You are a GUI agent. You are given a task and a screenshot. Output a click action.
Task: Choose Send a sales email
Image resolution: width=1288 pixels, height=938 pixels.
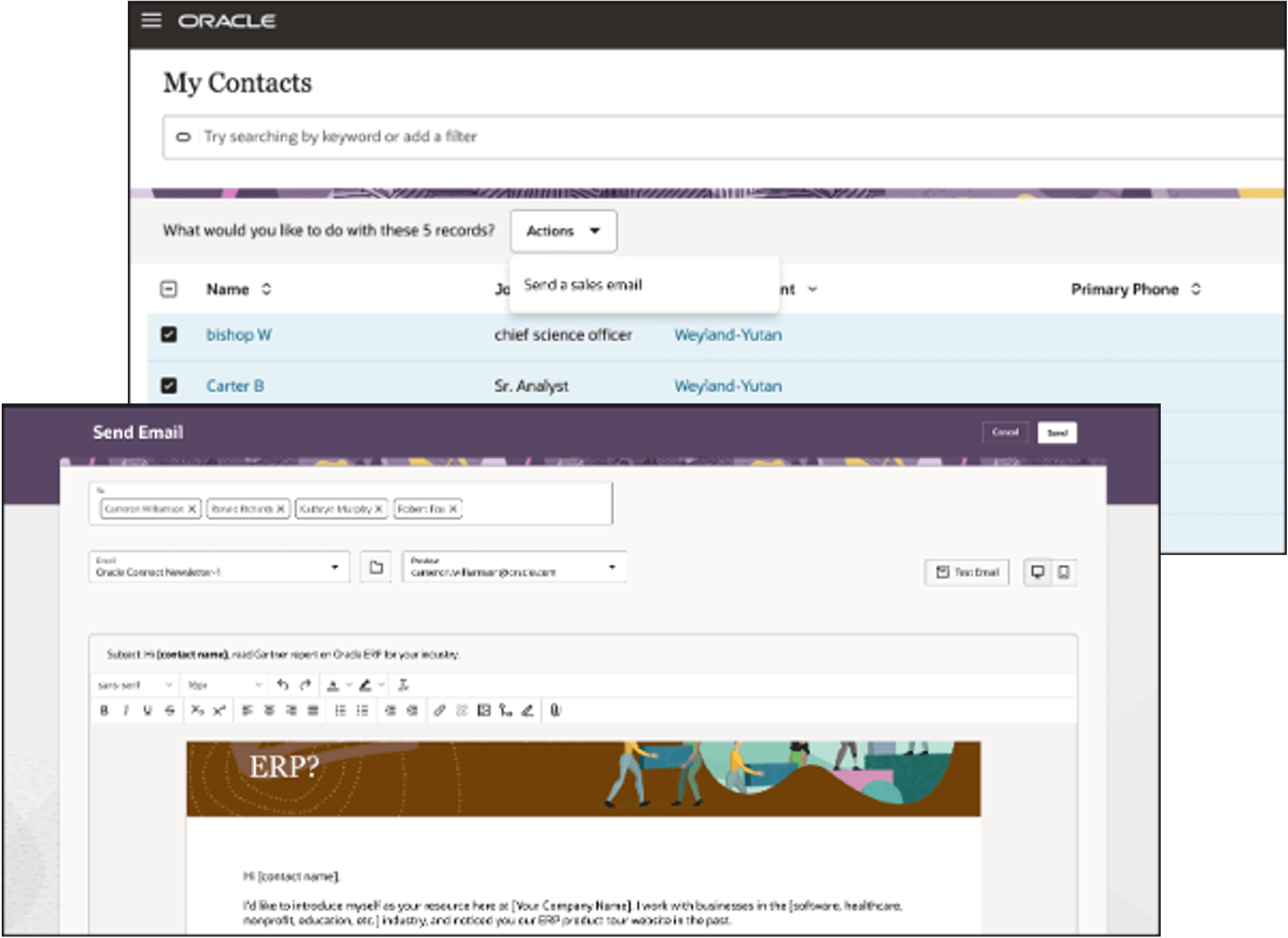point(583,284)
